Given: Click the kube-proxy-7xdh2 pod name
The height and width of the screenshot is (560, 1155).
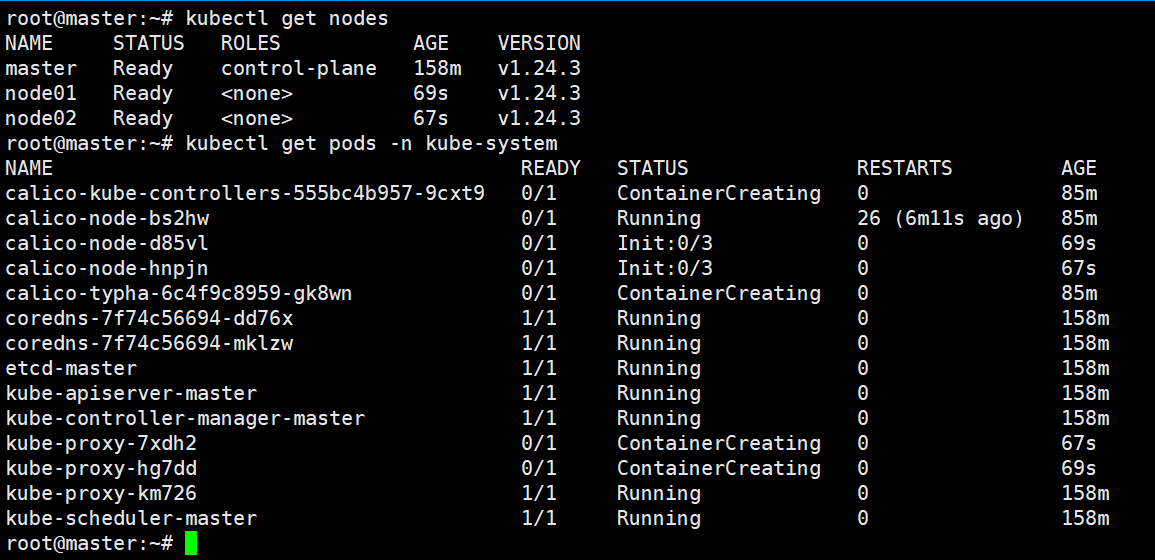Looking at the screenshot, I should [x=101, y=443].
